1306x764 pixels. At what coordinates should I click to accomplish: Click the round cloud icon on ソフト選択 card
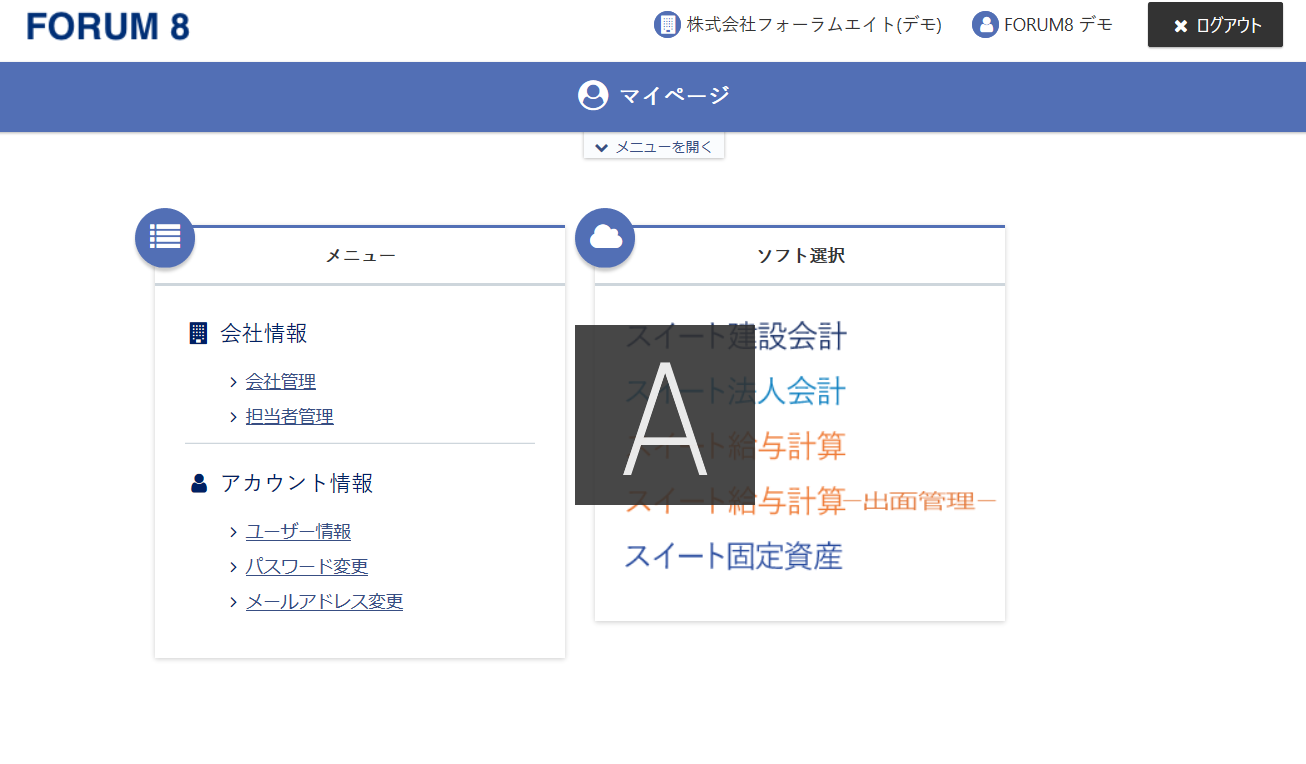pos(605,238)
